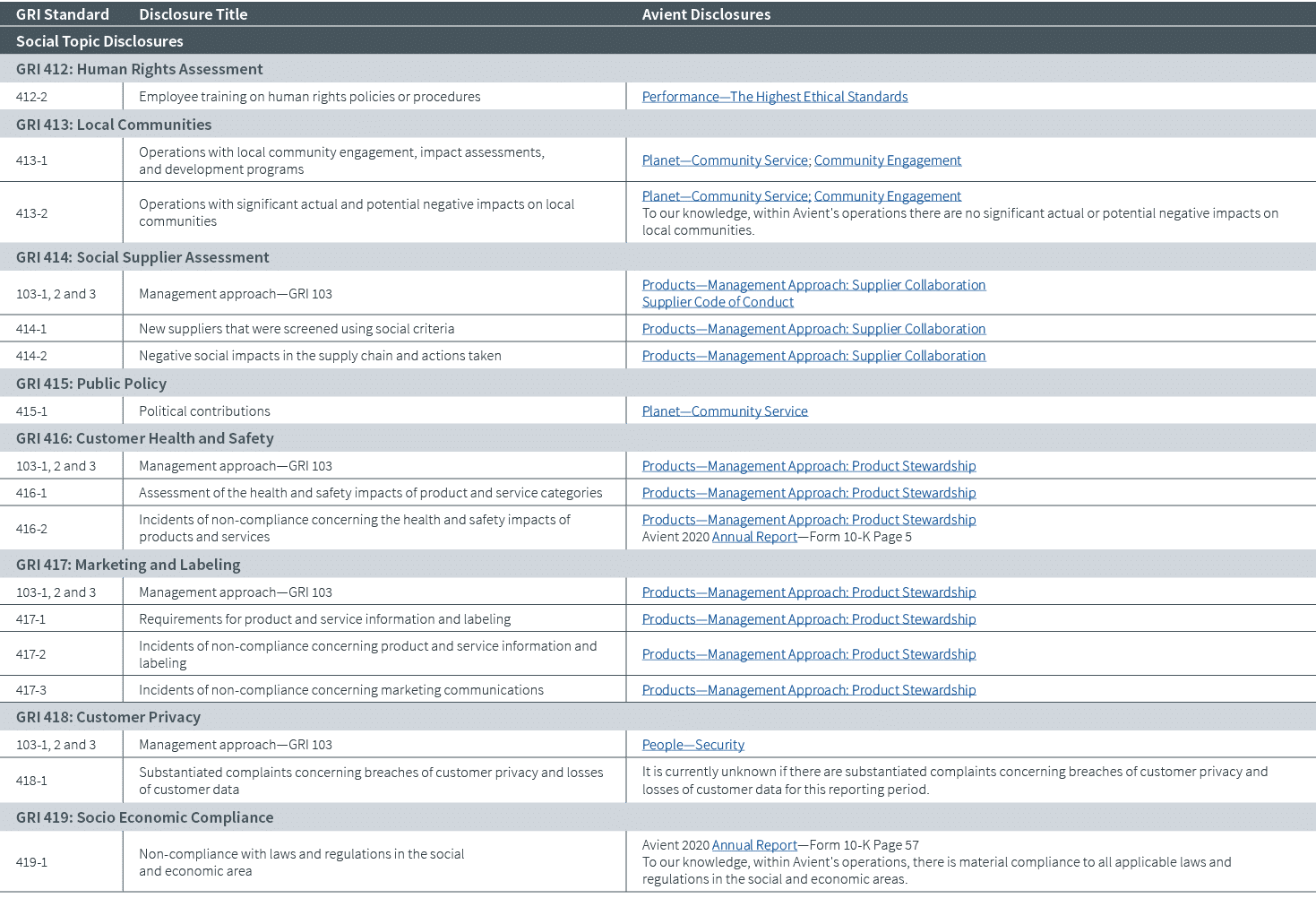The image size is (1316, 907).
Task: Open Product Stewardship link in row 417-1
Action: pyautogui.click(x=808, y=619)
